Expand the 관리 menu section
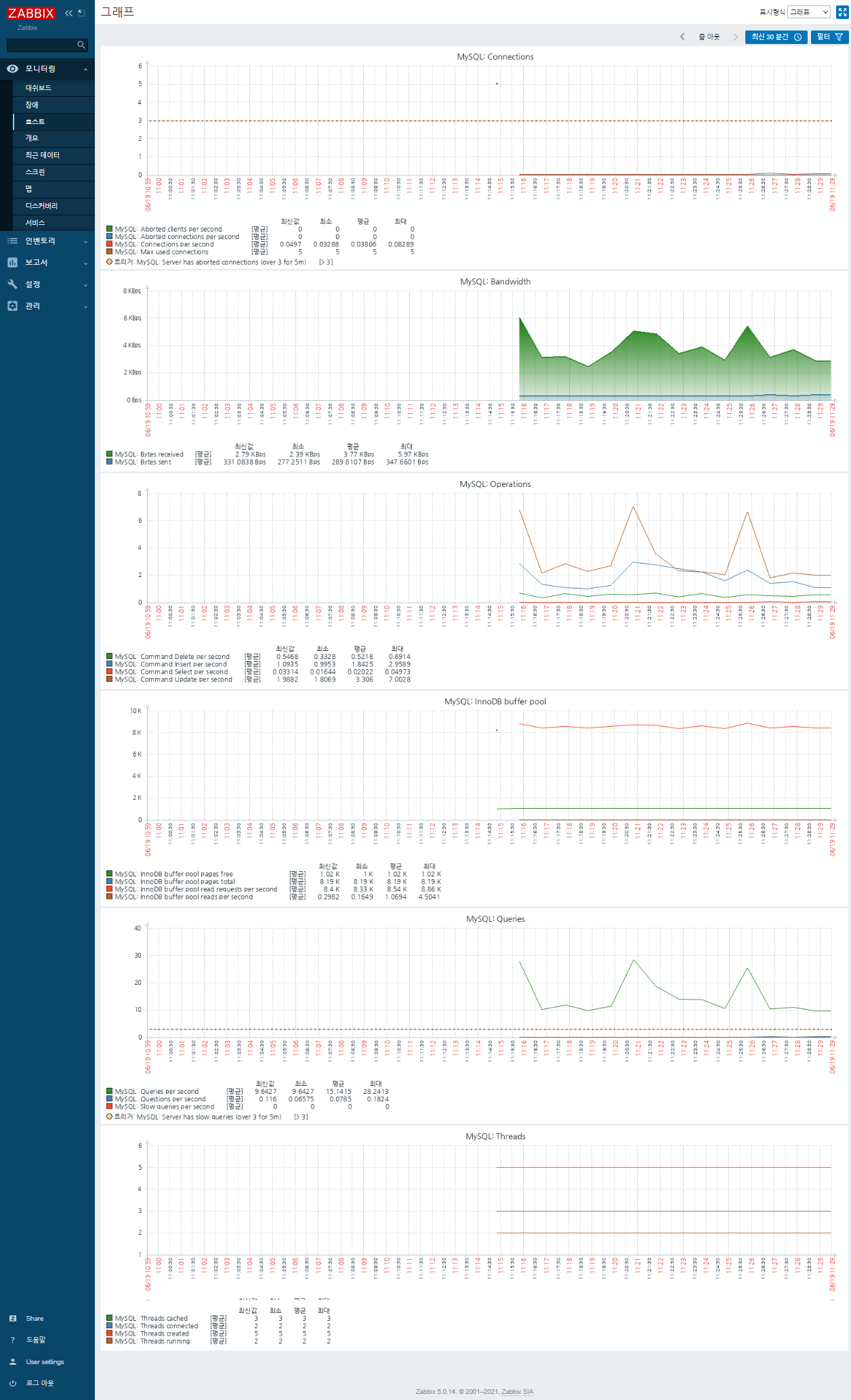 coord(47,306)
